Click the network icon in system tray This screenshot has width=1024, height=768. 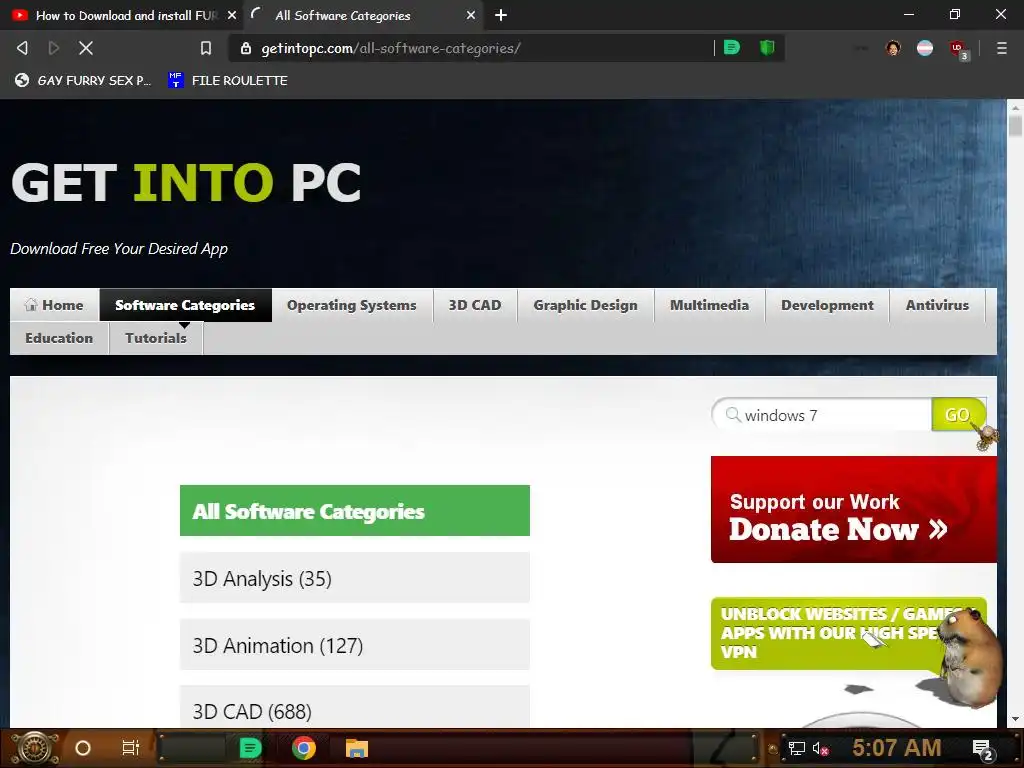point(797,748)
